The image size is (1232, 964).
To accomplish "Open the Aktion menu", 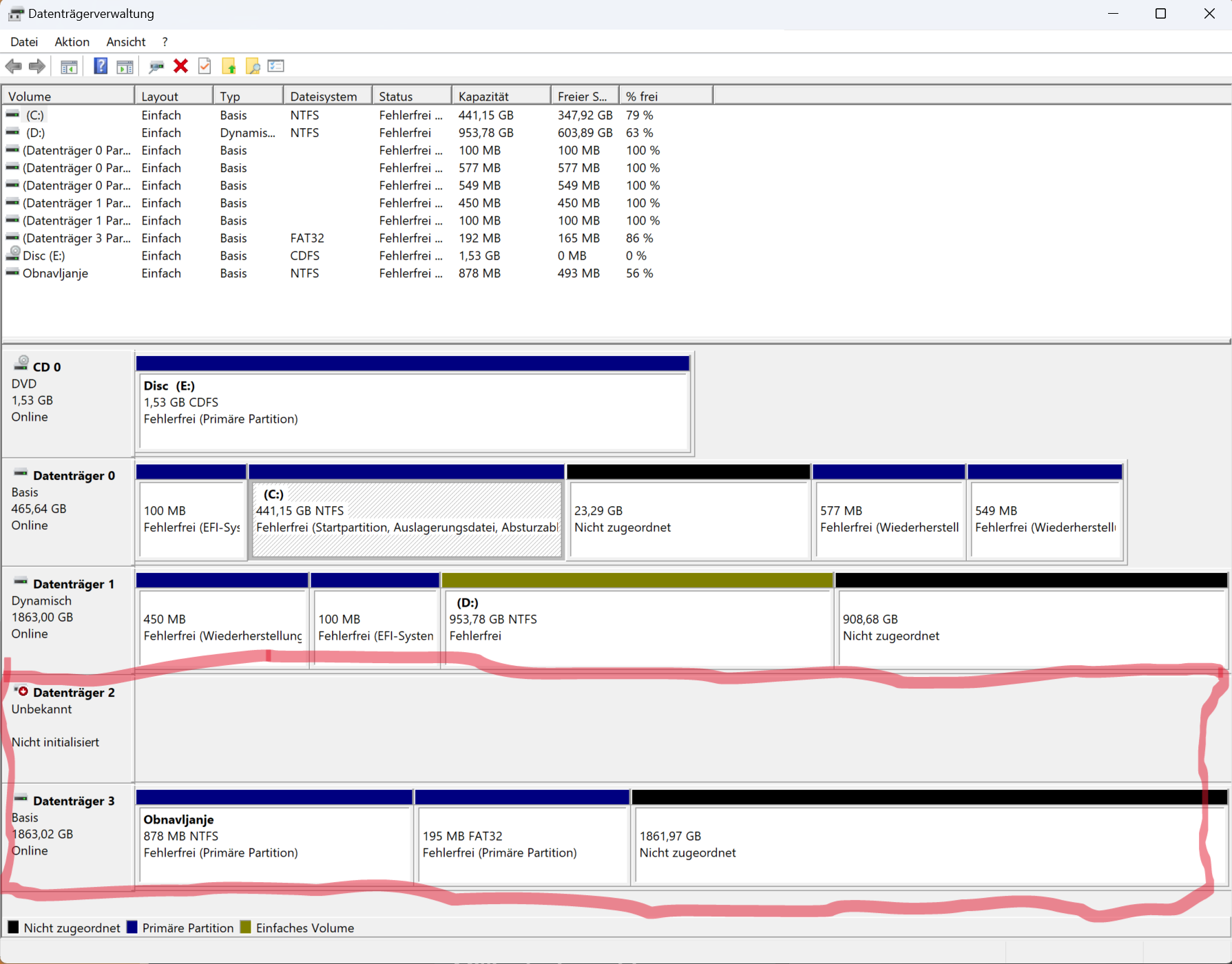I will (72, 42).
